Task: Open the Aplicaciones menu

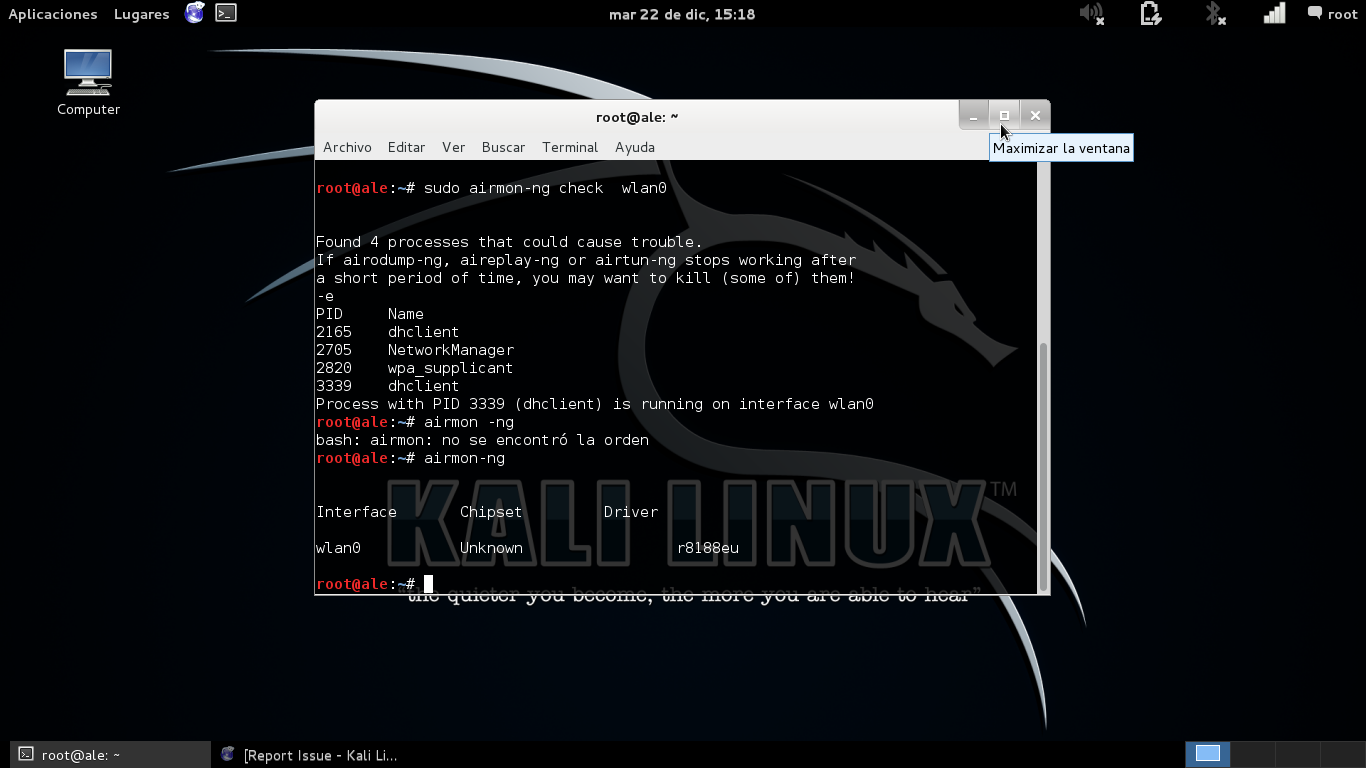Action: coord(53,14)
